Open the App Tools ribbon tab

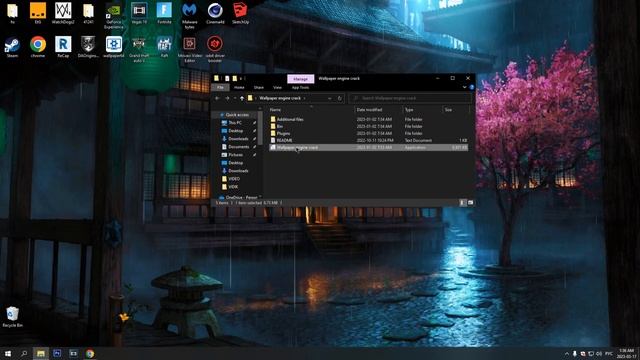(300, 87)
